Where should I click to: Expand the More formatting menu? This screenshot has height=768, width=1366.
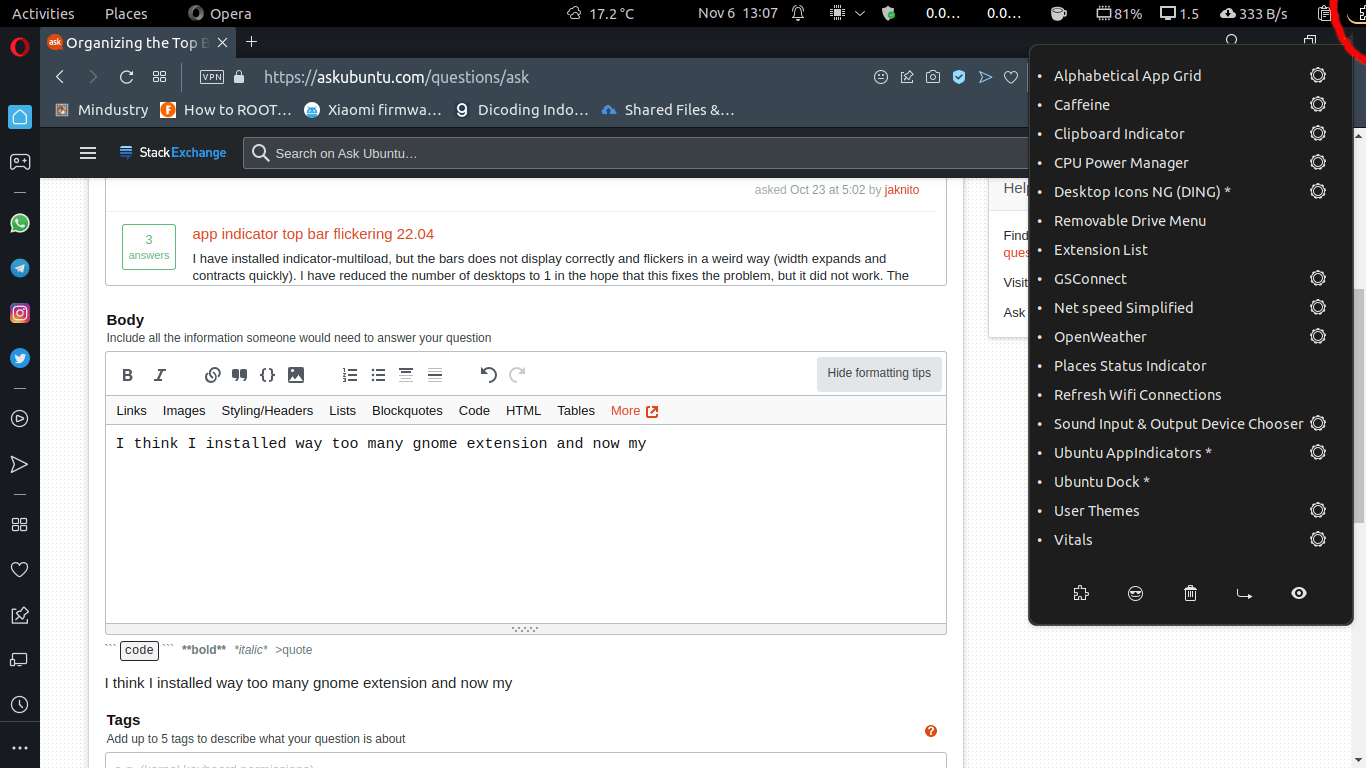(634, 410)
